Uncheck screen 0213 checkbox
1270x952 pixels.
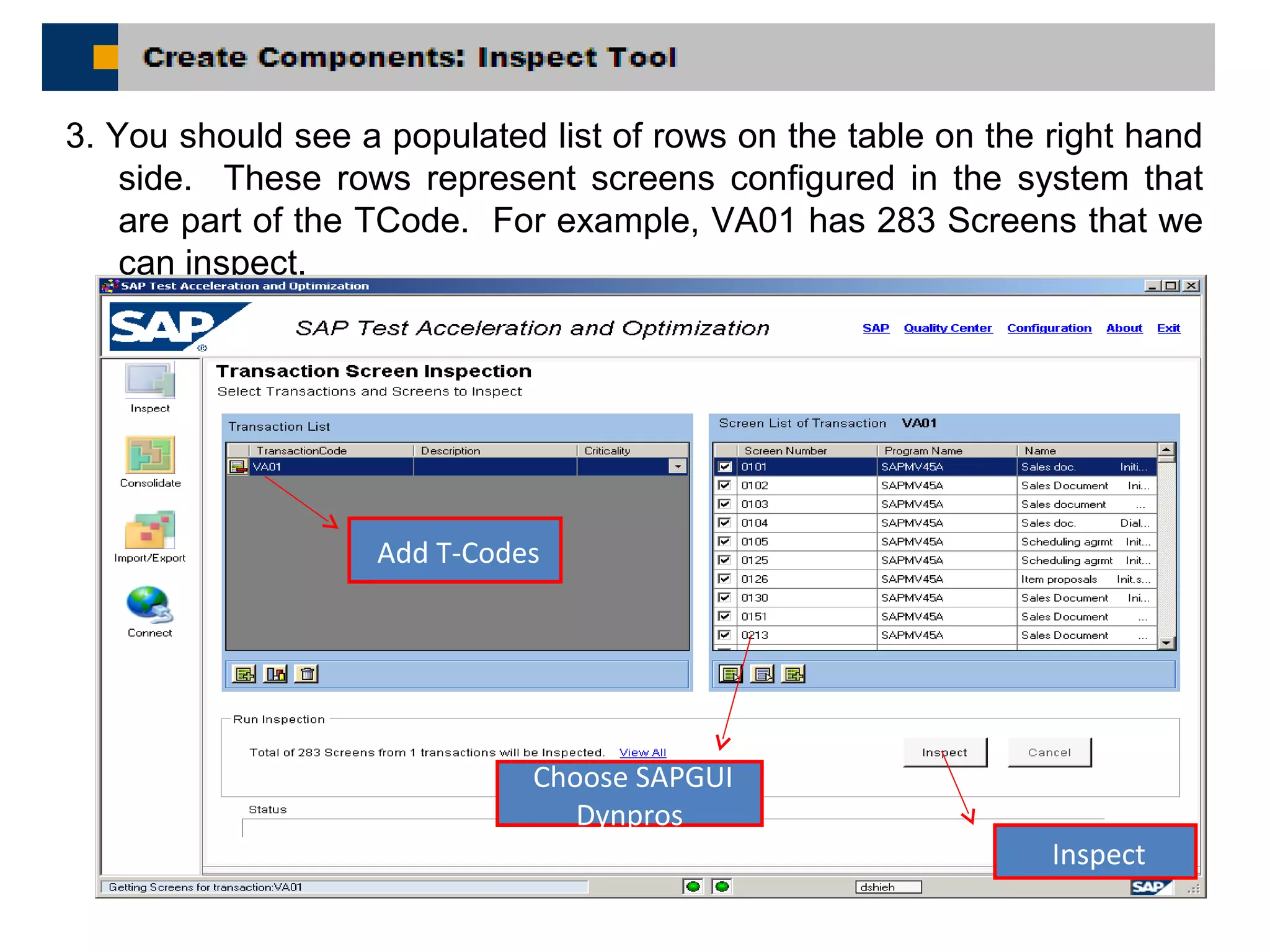725,635
